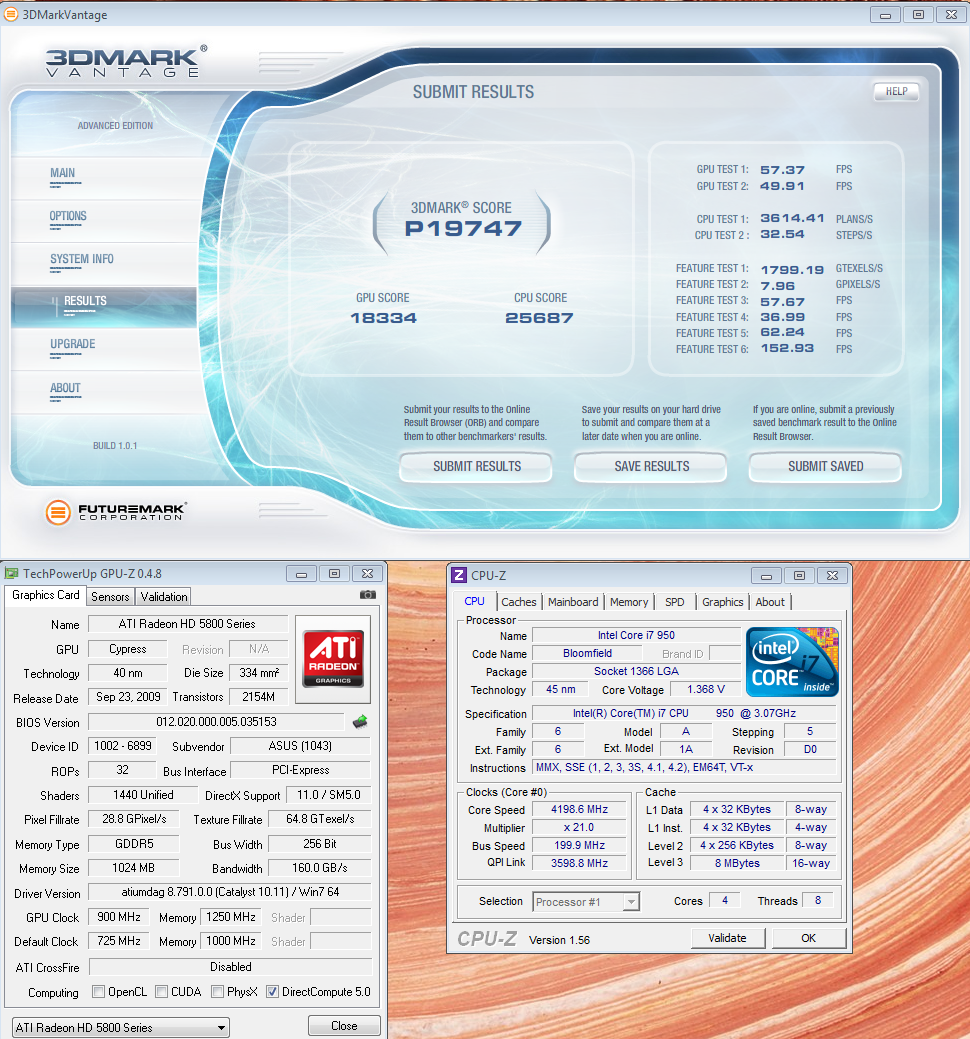Viewport: 970px width, 1039px height.
Task: Minimize the GPU-Z window
Action: (x=301, y=574)
